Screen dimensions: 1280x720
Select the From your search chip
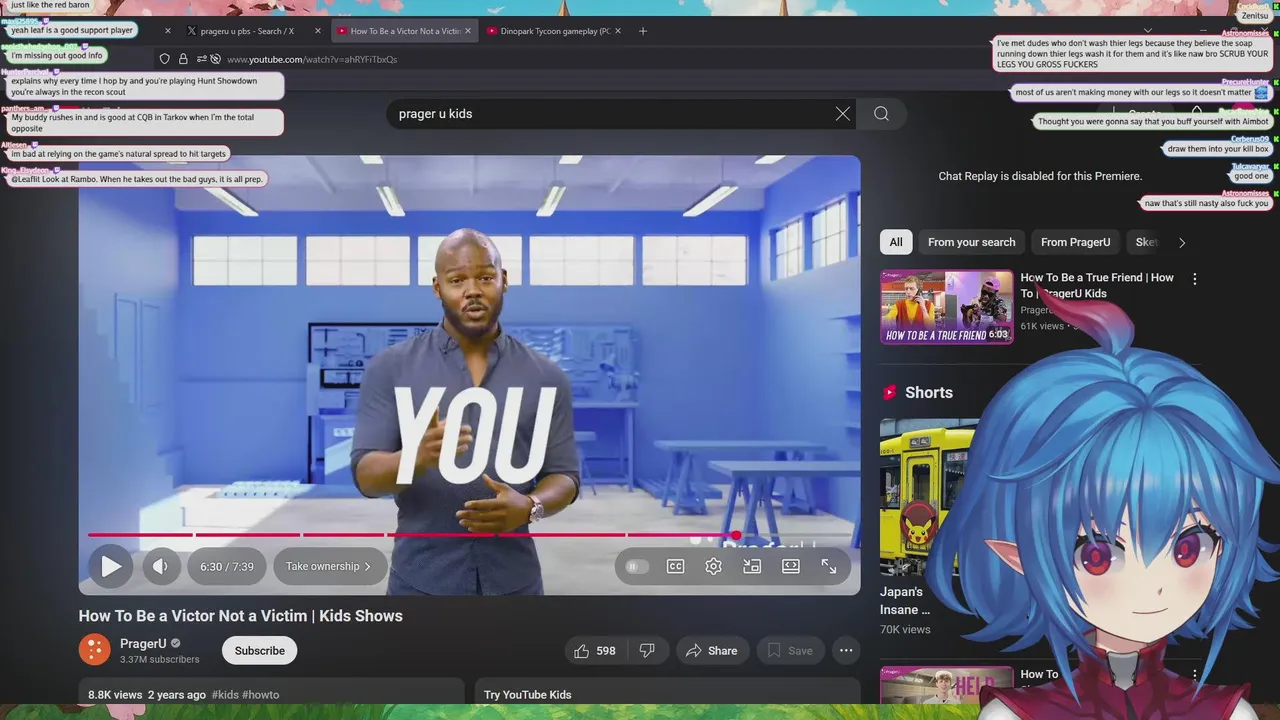coord(972,242)
